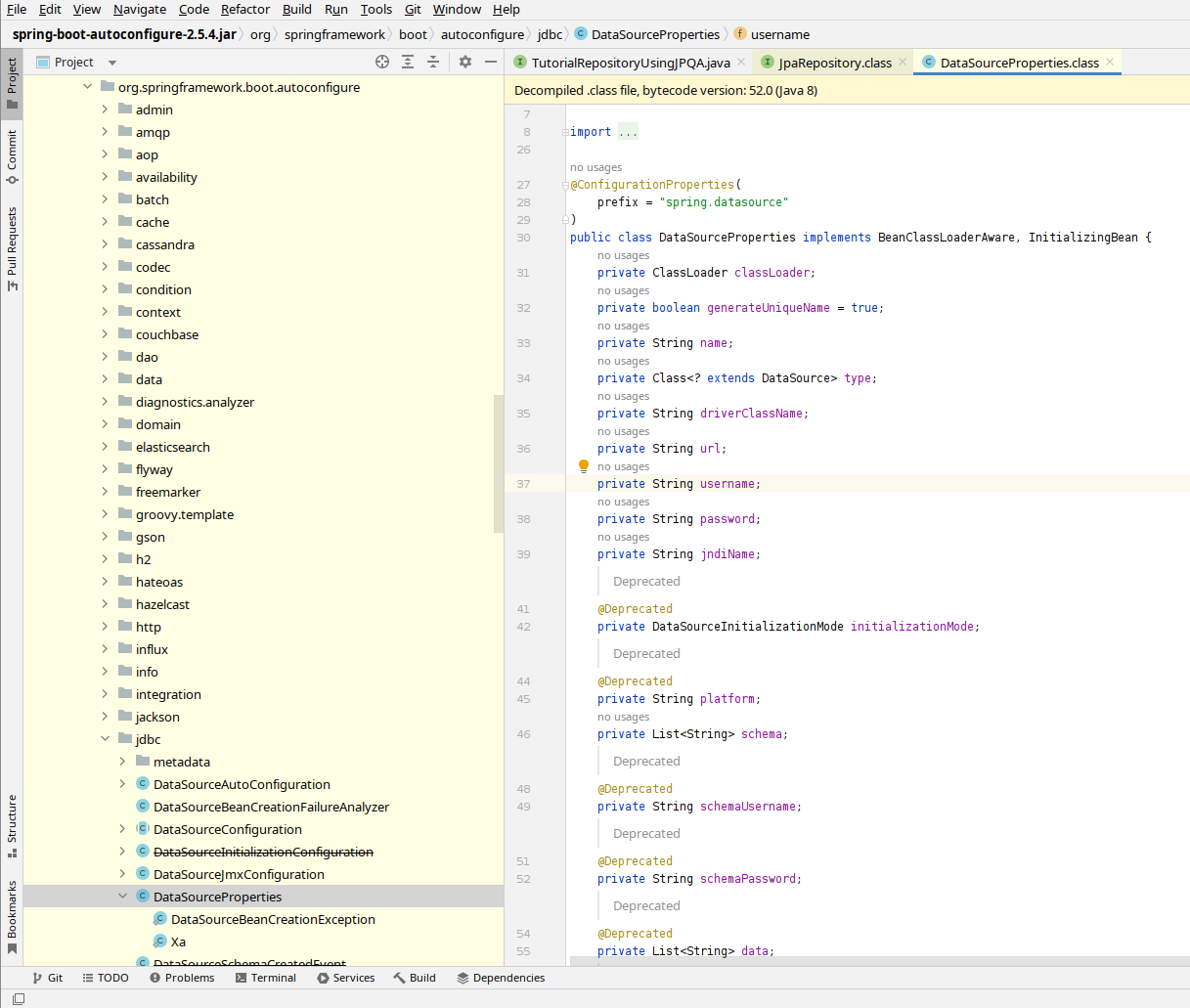The width and height of the screenshot is (1190, 1008).
Task: Open the Terminal tool window
Action: pos(265,978)
